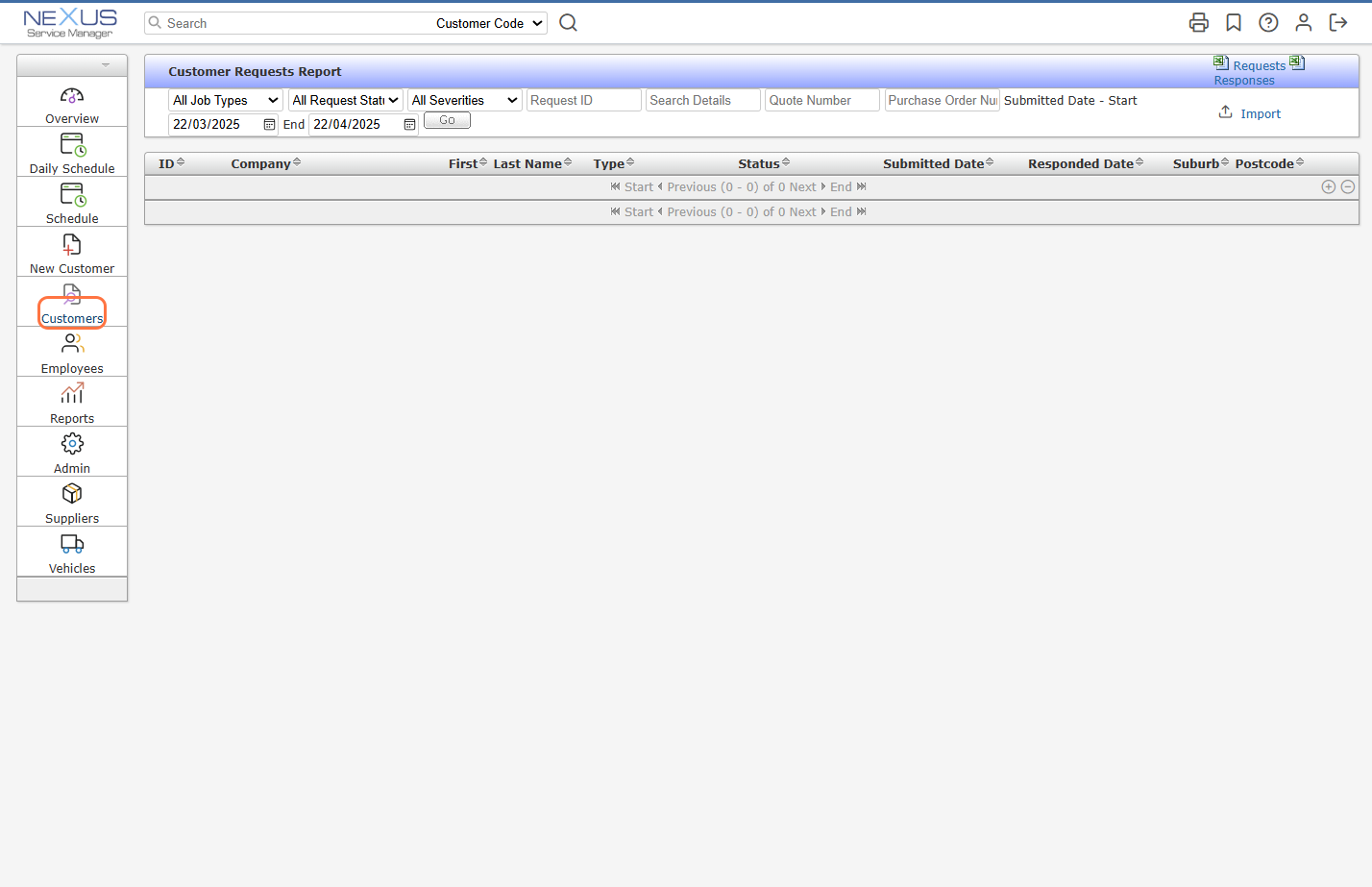Viewport: 1372px width, 887px height.
Task: Click the Request ID input field
Action: pyautogui.click(x=584, y=100)
